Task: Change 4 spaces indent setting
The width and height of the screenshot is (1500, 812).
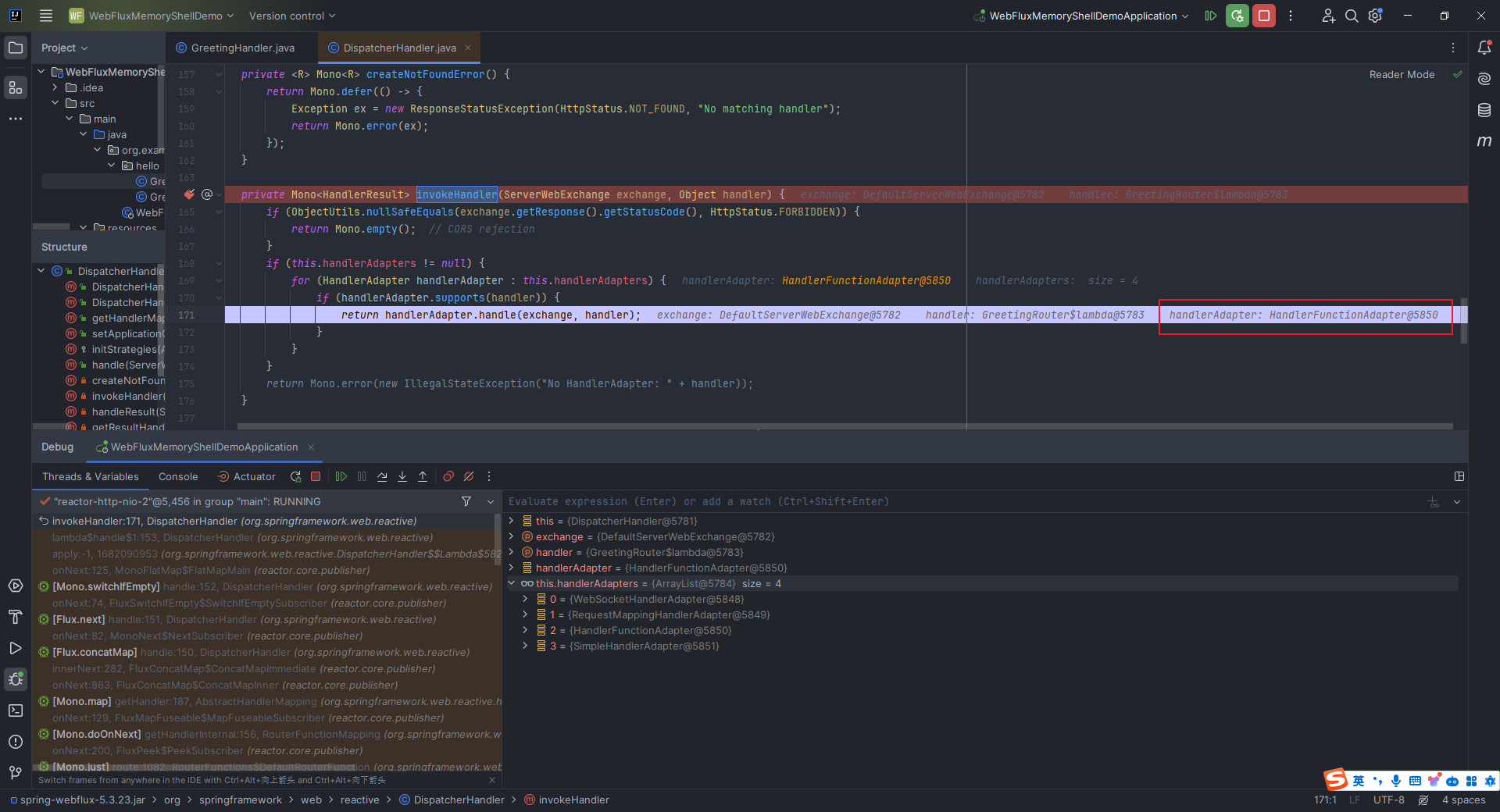Action: pos(1463,800)
